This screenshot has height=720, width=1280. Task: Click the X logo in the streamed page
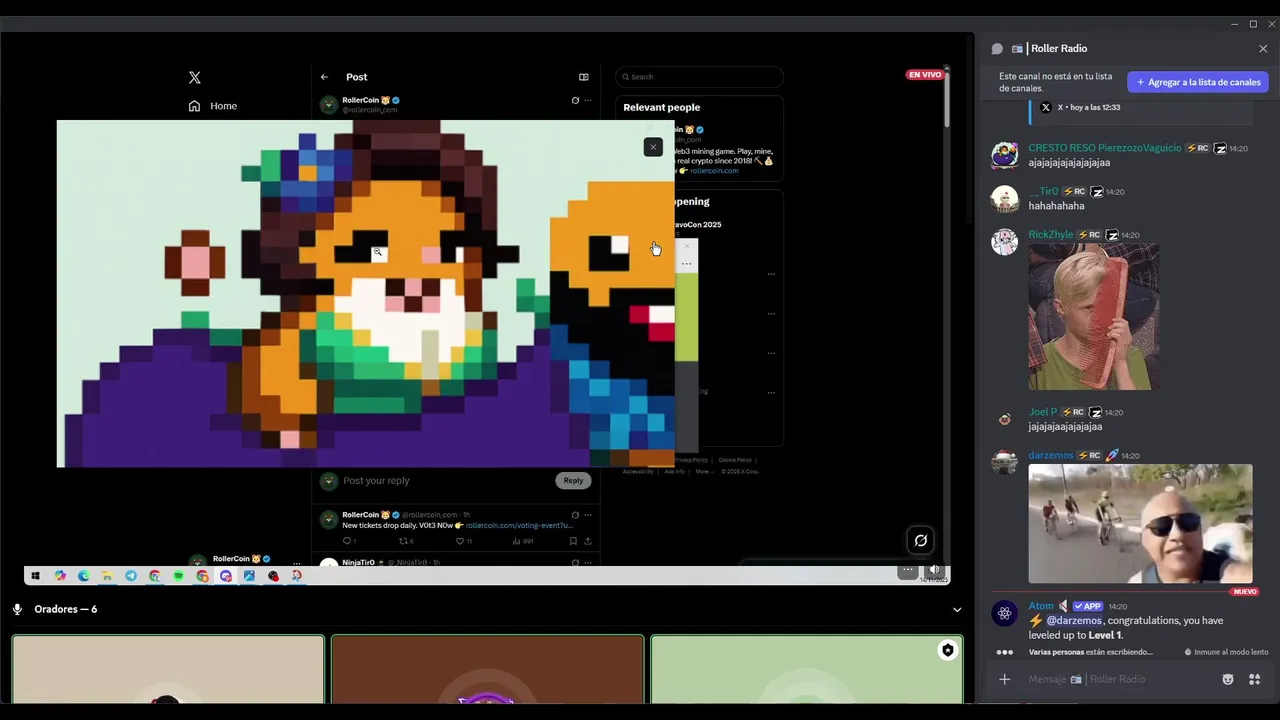tap(195, 77)
